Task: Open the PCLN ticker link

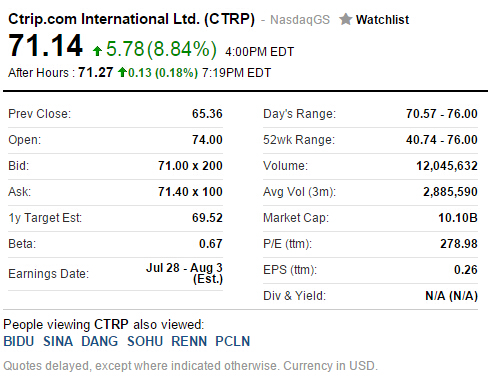Action: tap(233, 341)
